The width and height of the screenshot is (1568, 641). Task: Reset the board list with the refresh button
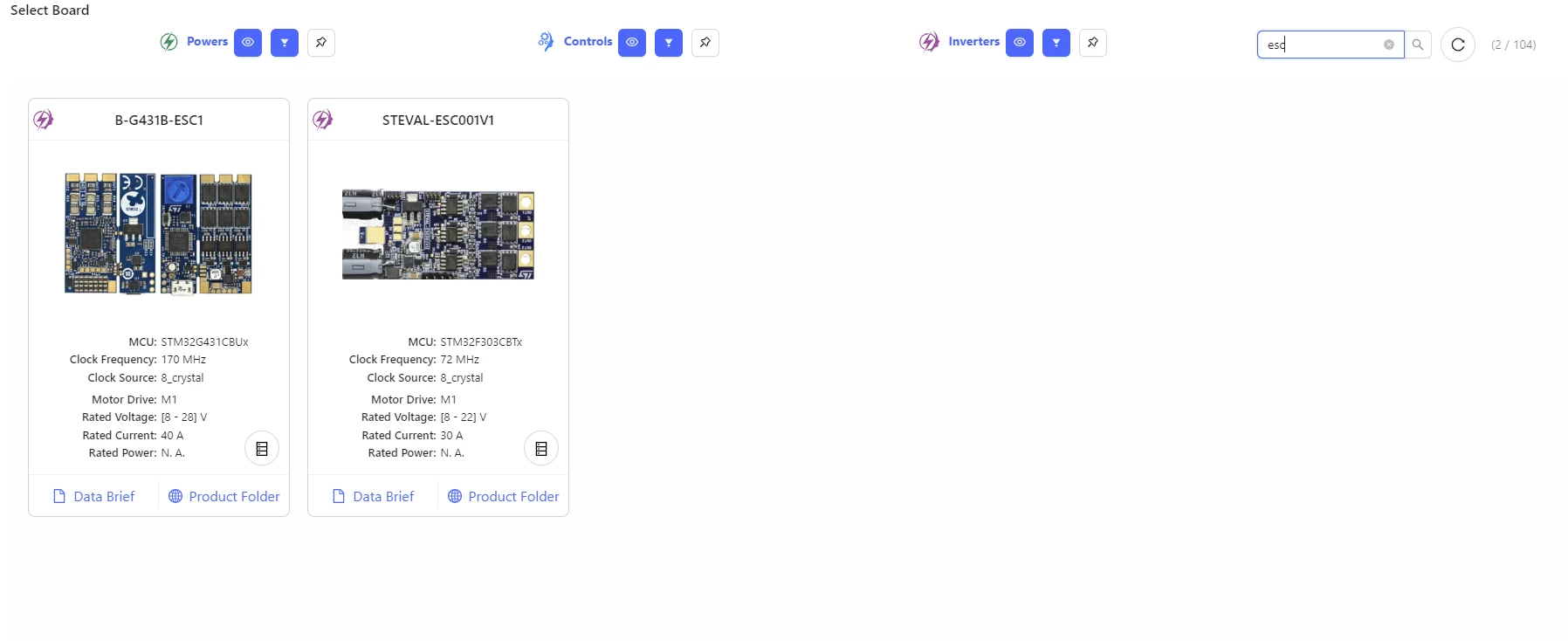(1458, 45)
